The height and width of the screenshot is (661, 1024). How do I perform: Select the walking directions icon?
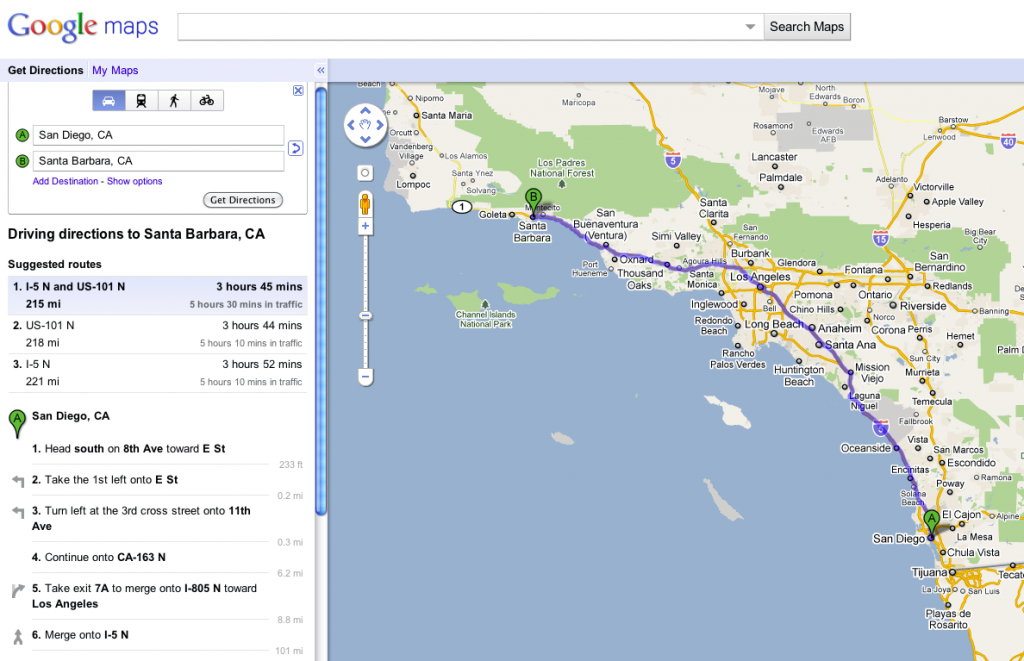[x=175, y=100]
